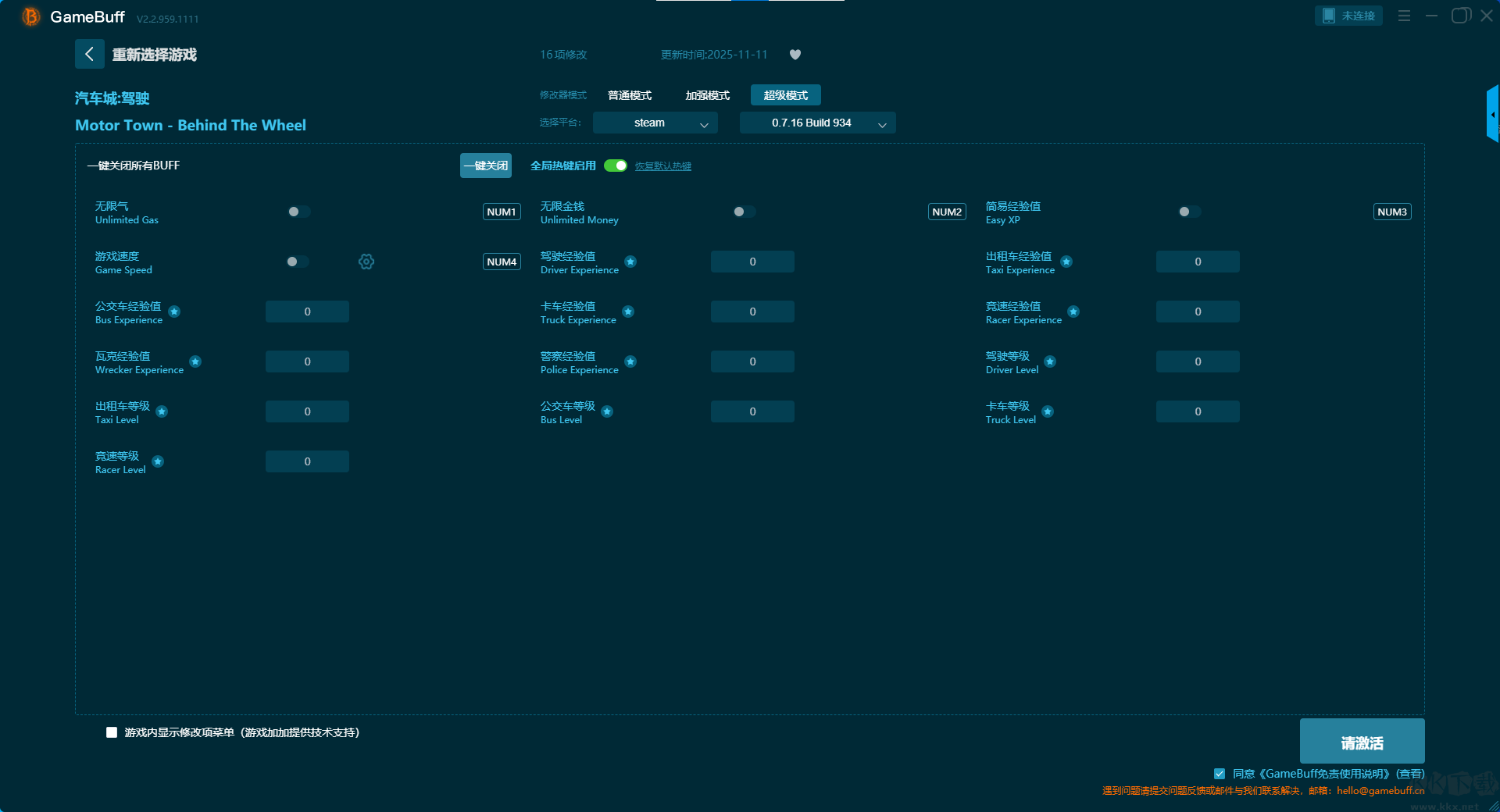The width and height of the screenshot is (1500, 812).
Task: Enable the Unlimited Gas toggle
Action: pos(298,212)
